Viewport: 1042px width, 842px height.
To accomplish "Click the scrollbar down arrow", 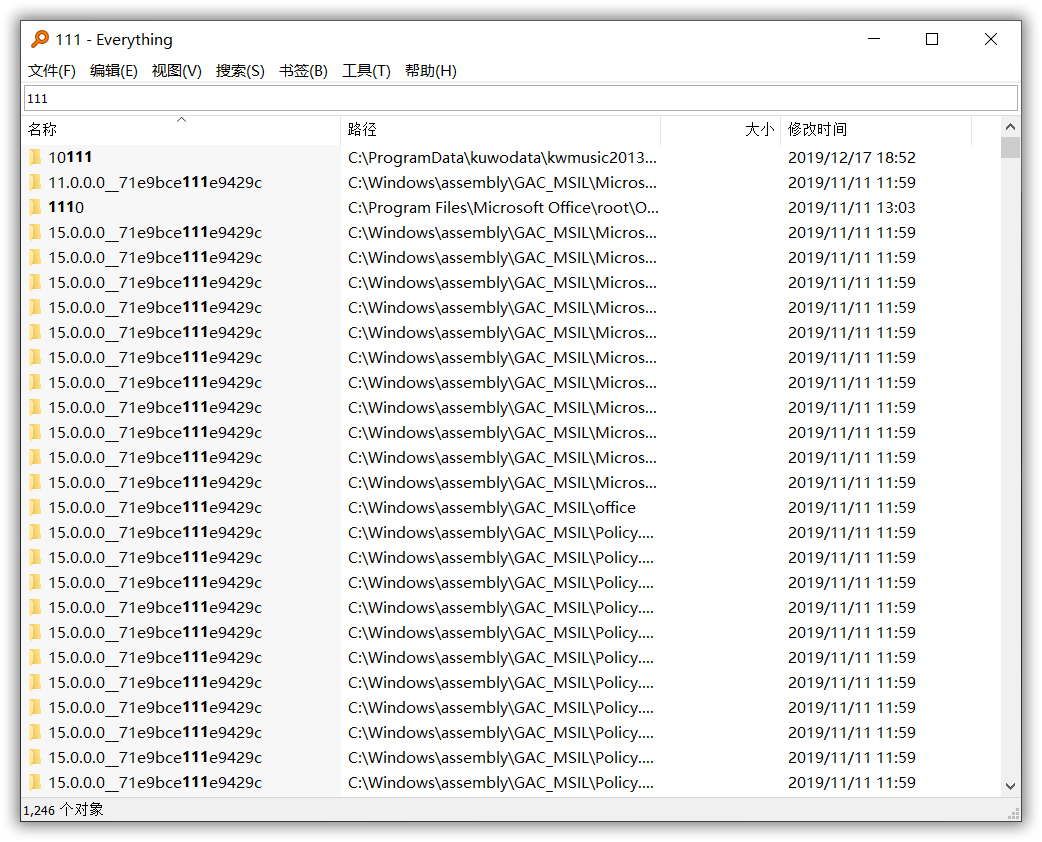I will coord(1010,786).
